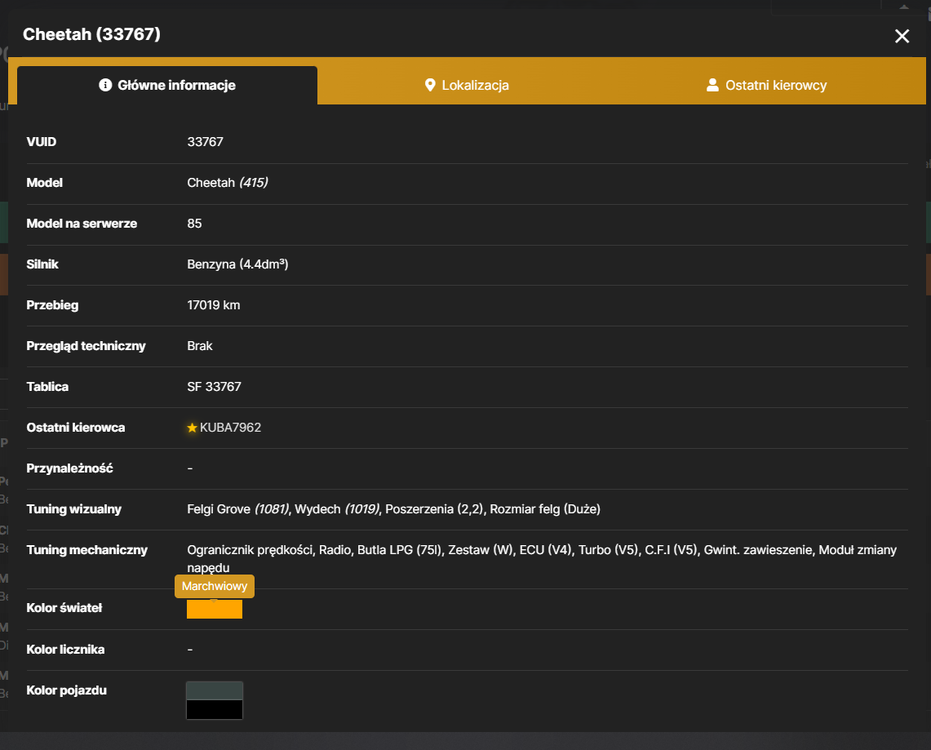Click the Przynależność row label

coord(69,469)
